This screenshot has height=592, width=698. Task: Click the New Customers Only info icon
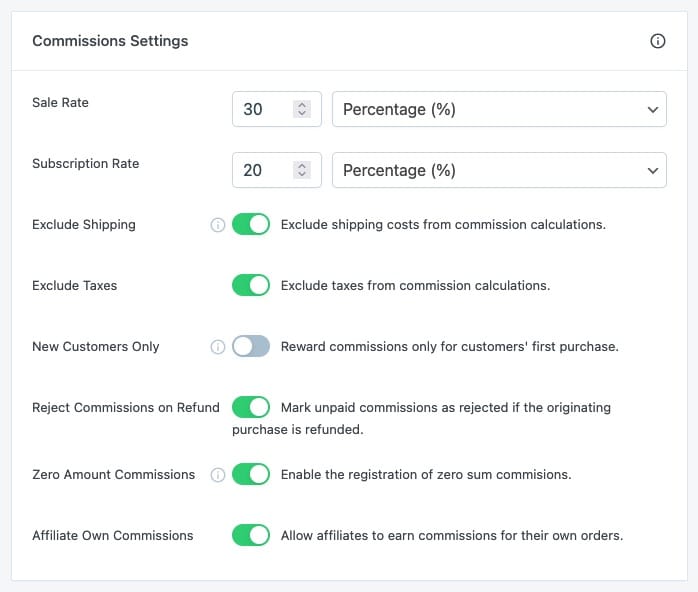click(x=218, y=347)
